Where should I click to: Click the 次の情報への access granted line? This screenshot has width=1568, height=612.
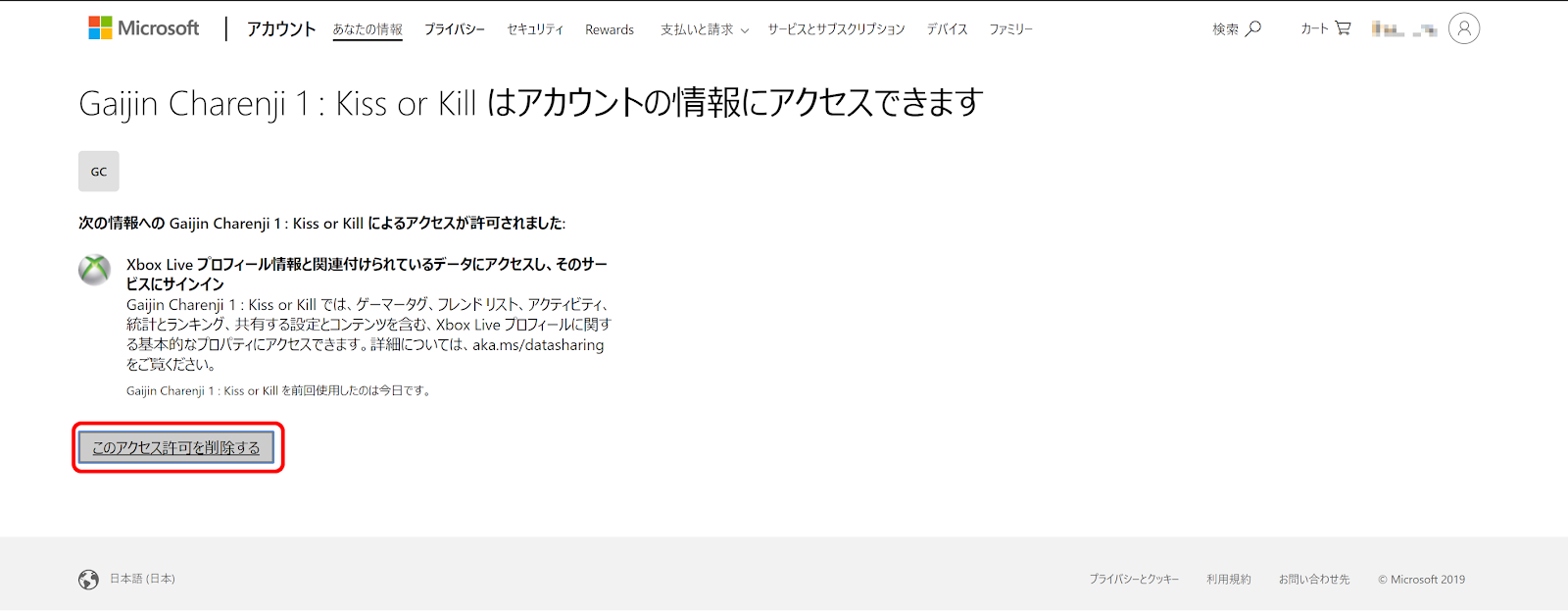(x=321, y=224)
